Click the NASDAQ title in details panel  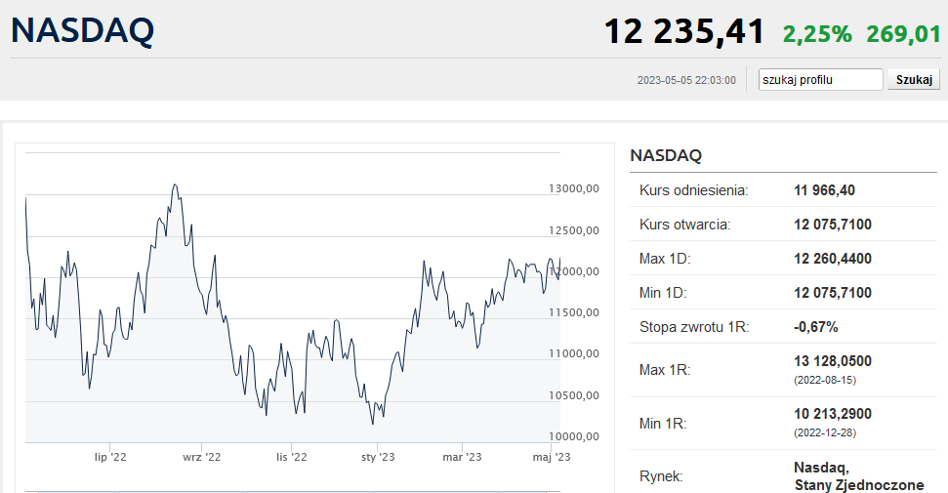click(666, 155)
